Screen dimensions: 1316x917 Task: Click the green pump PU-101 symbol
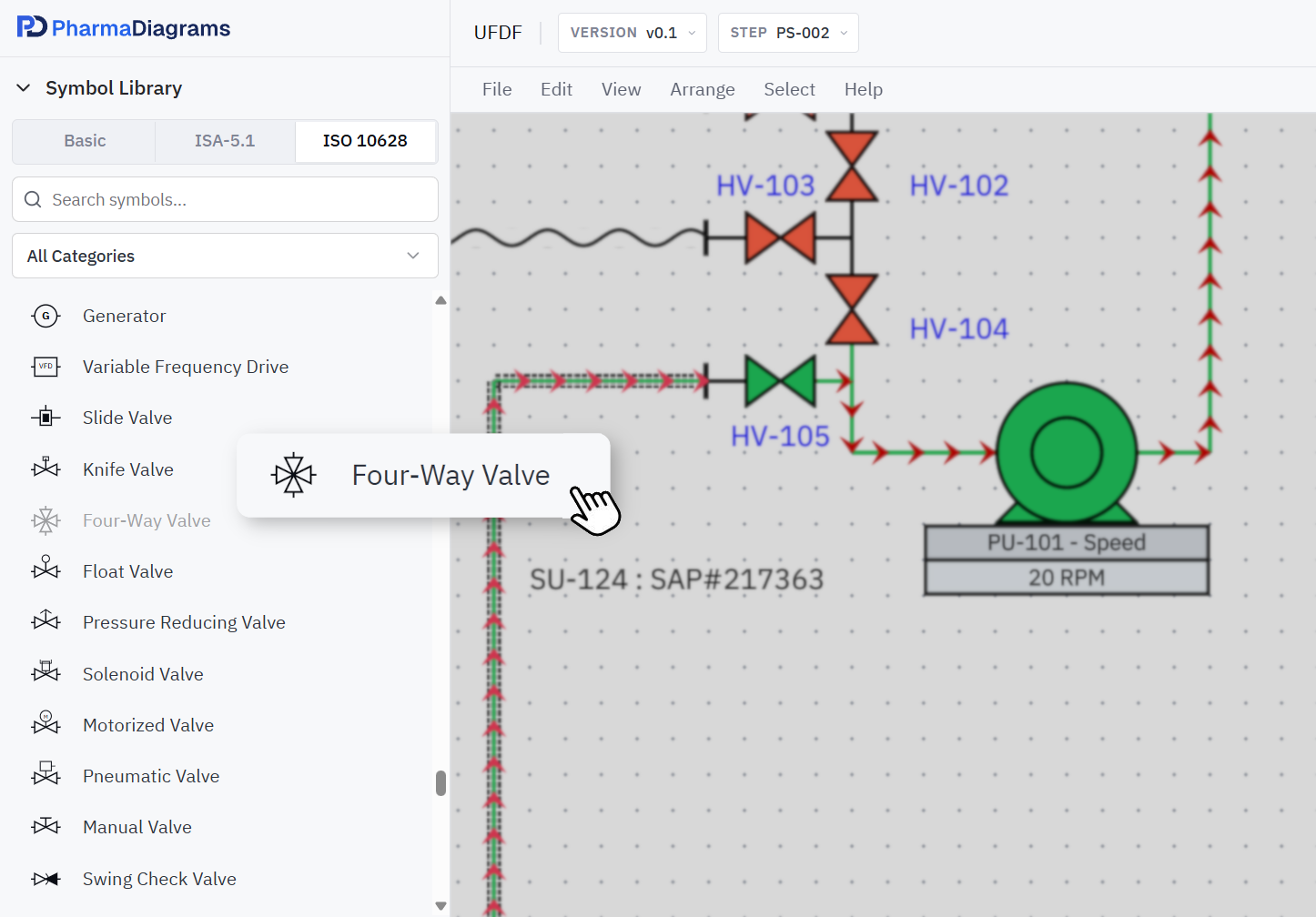click(1066, 452)
